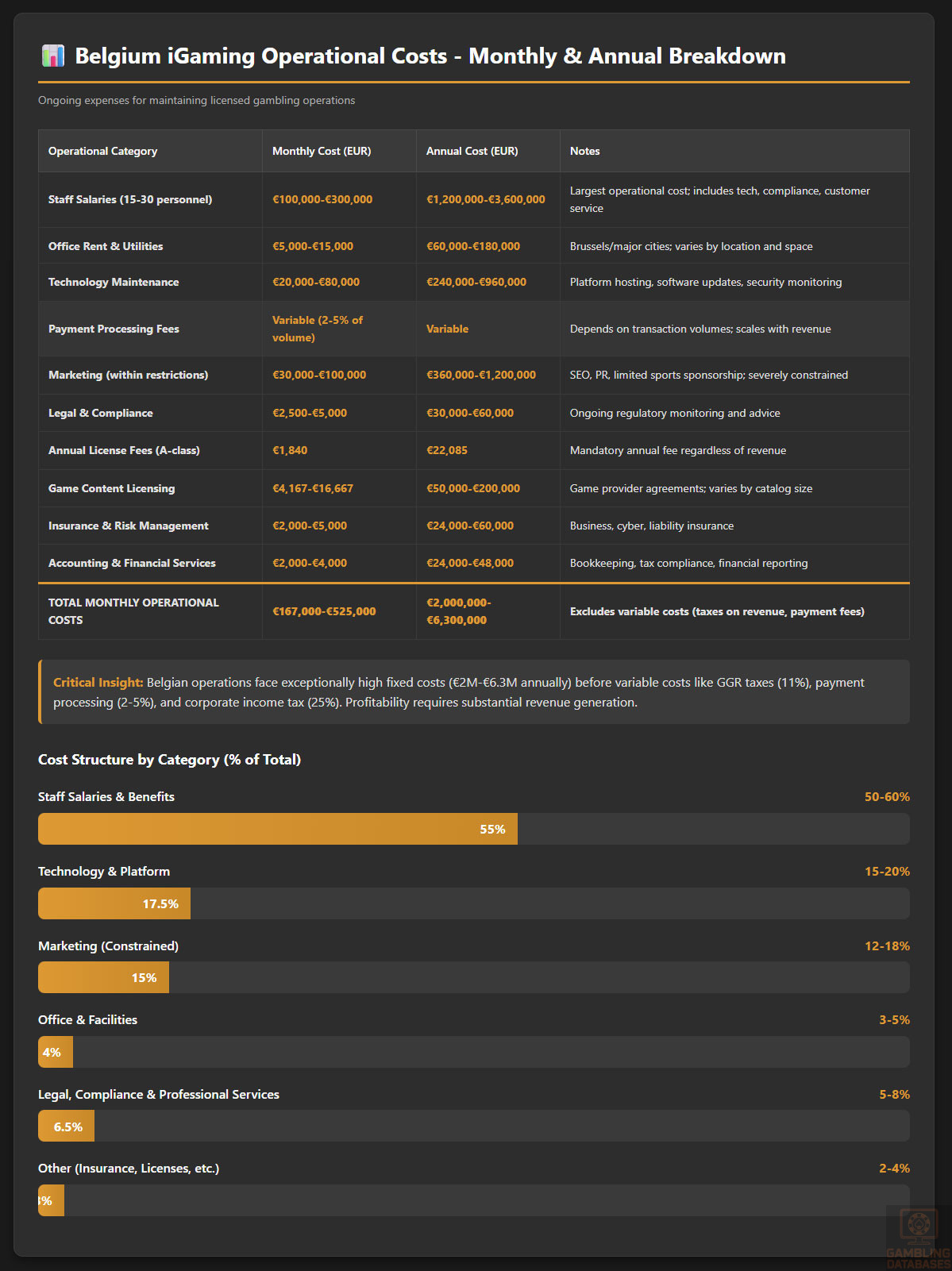Screen dimensions: 952x1271
Task: Click the Critical Insight callout label
Action: [98, 683]
